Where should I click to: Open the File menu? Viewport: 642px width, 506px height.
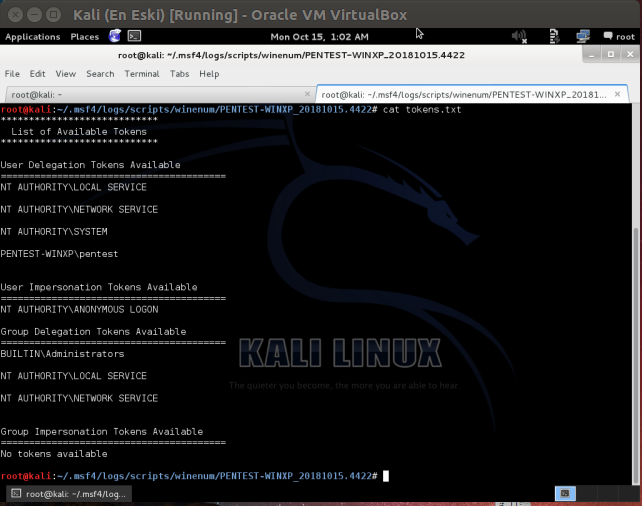click(12, 74)
